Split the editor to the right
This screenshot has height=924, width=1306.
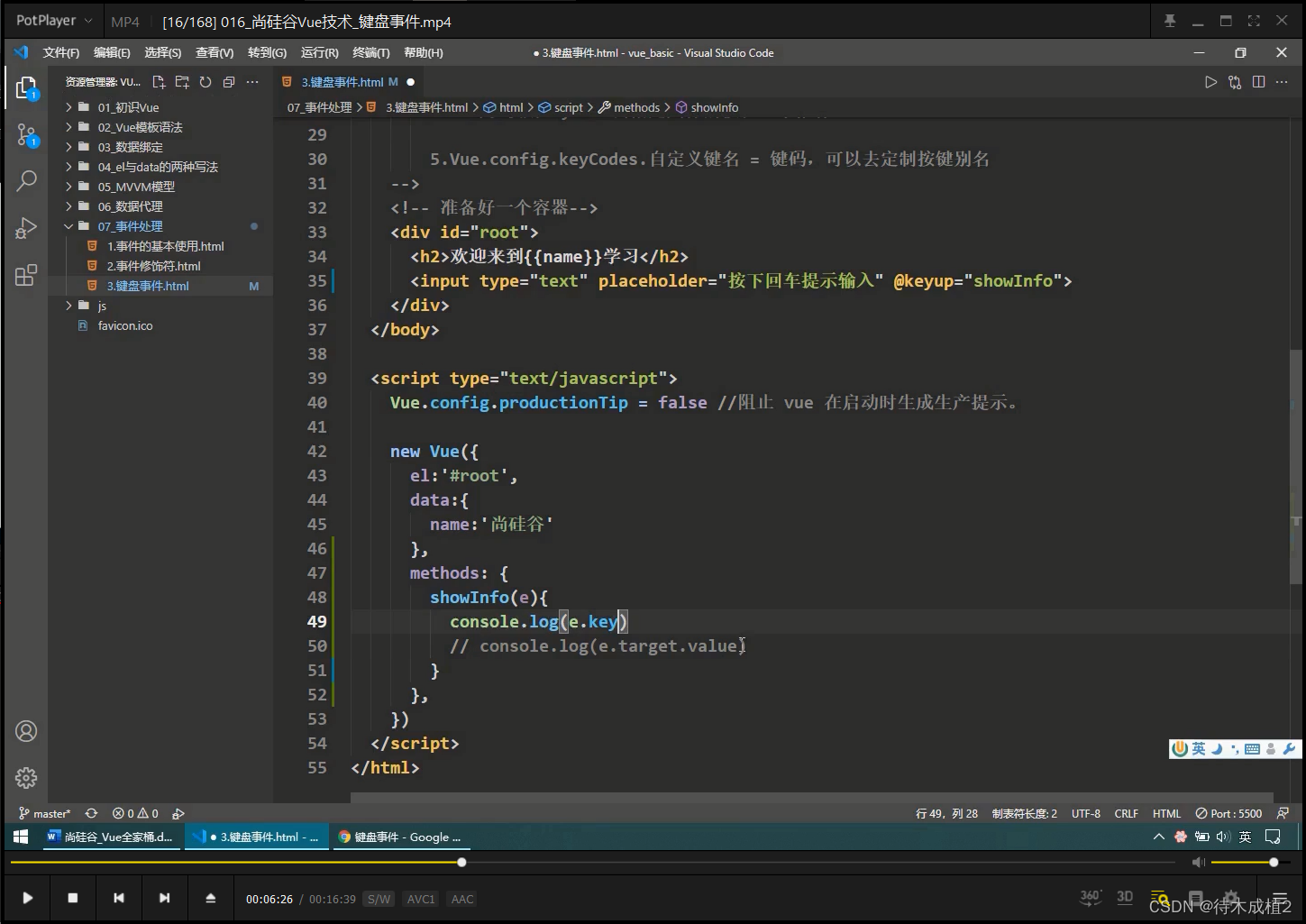(x=1258, y=82)
